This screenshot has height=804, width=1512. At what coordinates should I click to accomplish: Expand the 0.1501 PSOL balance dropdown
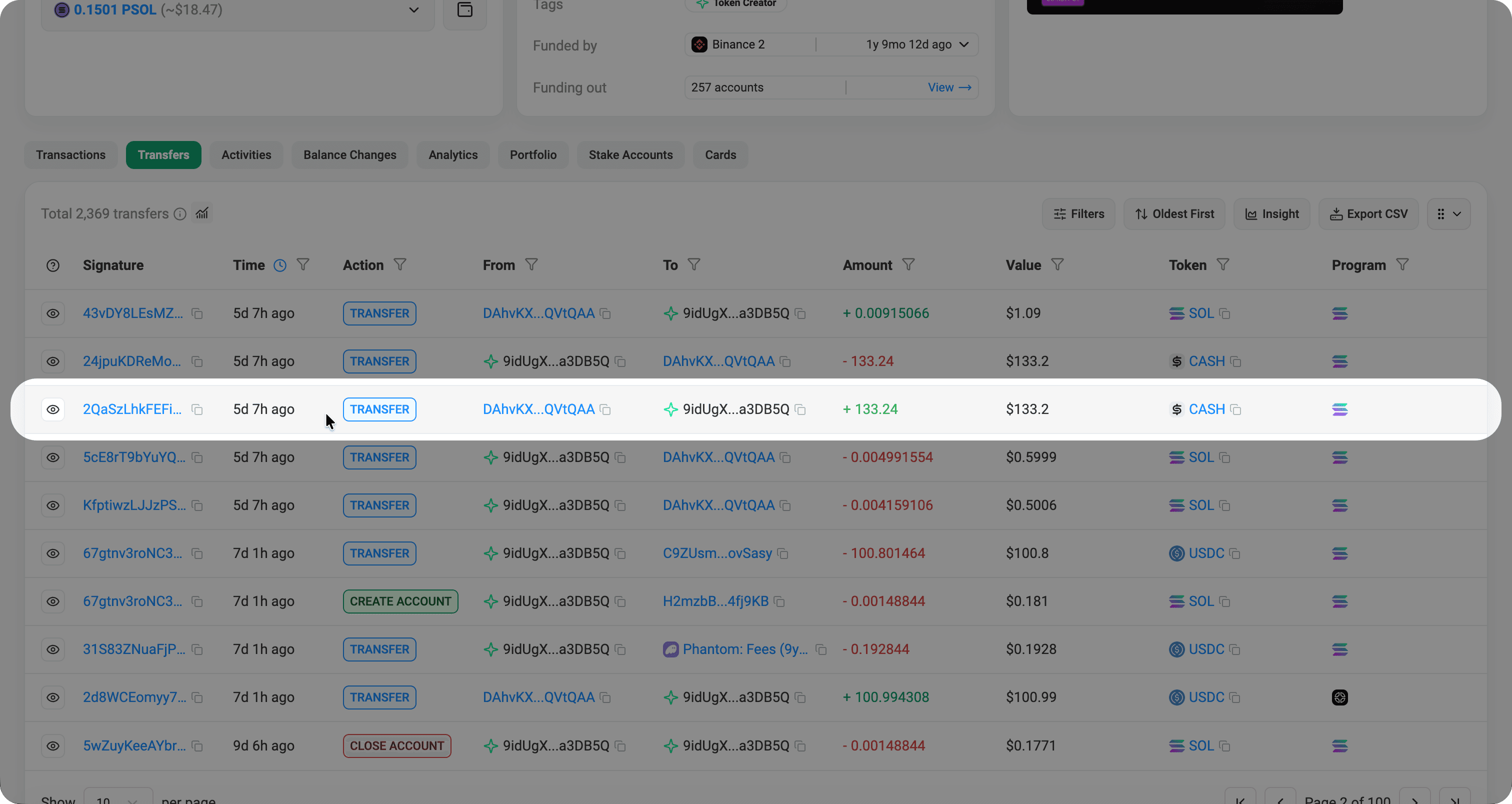[x=414, y=10]
